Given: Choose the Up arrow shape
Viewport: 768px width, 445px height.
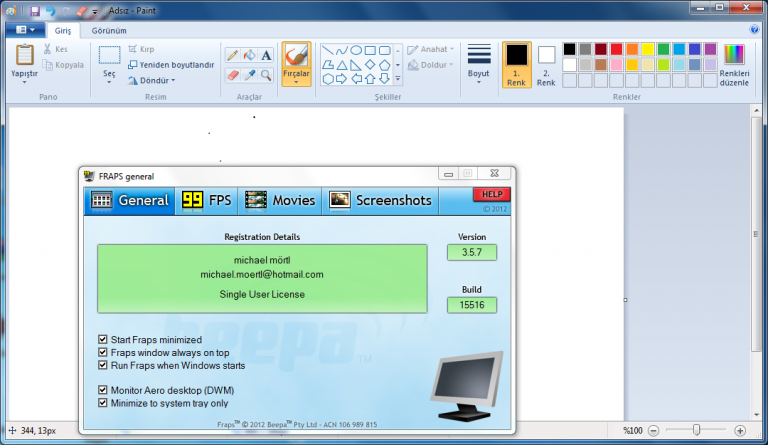Looking at the screenshot, I should (x=370, y=78).
